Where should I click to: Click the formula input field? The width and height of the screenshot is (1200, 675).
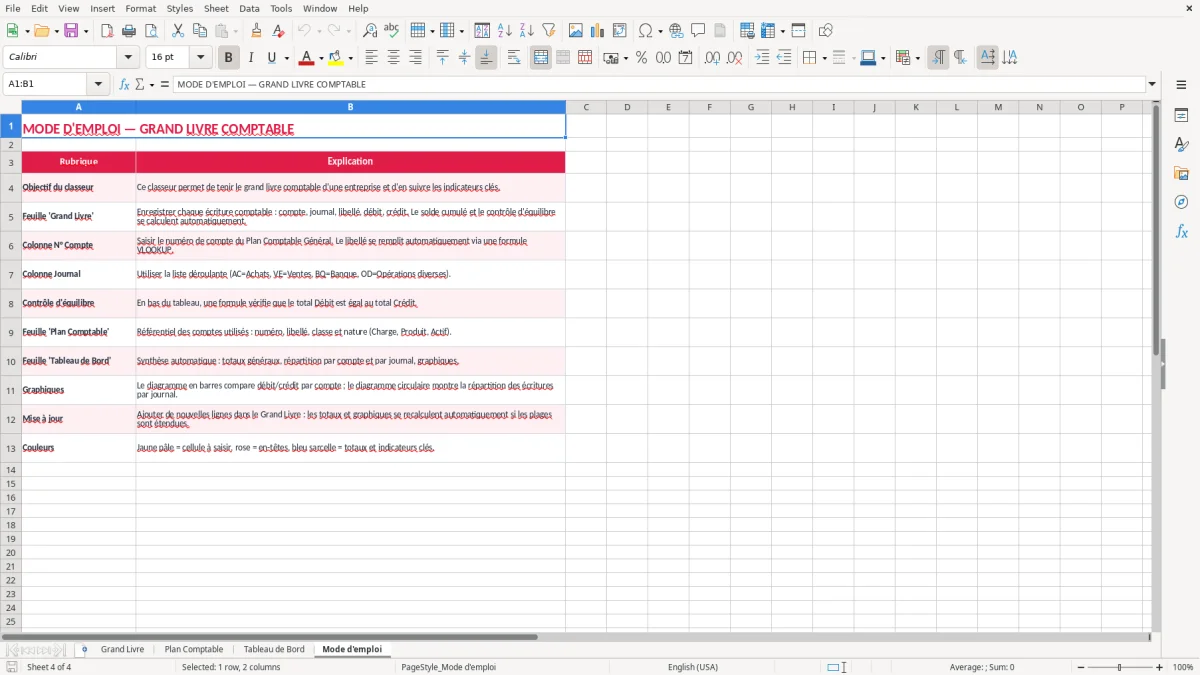660,85
